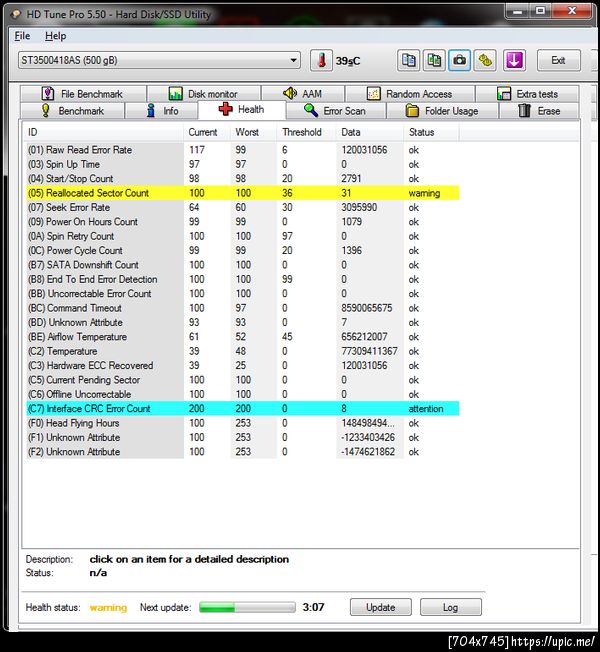Image resolution: width=600 pixels, height=652 pixels.
Task: Select the Spin Retry Count row
Action: click(x=243, y=236)
